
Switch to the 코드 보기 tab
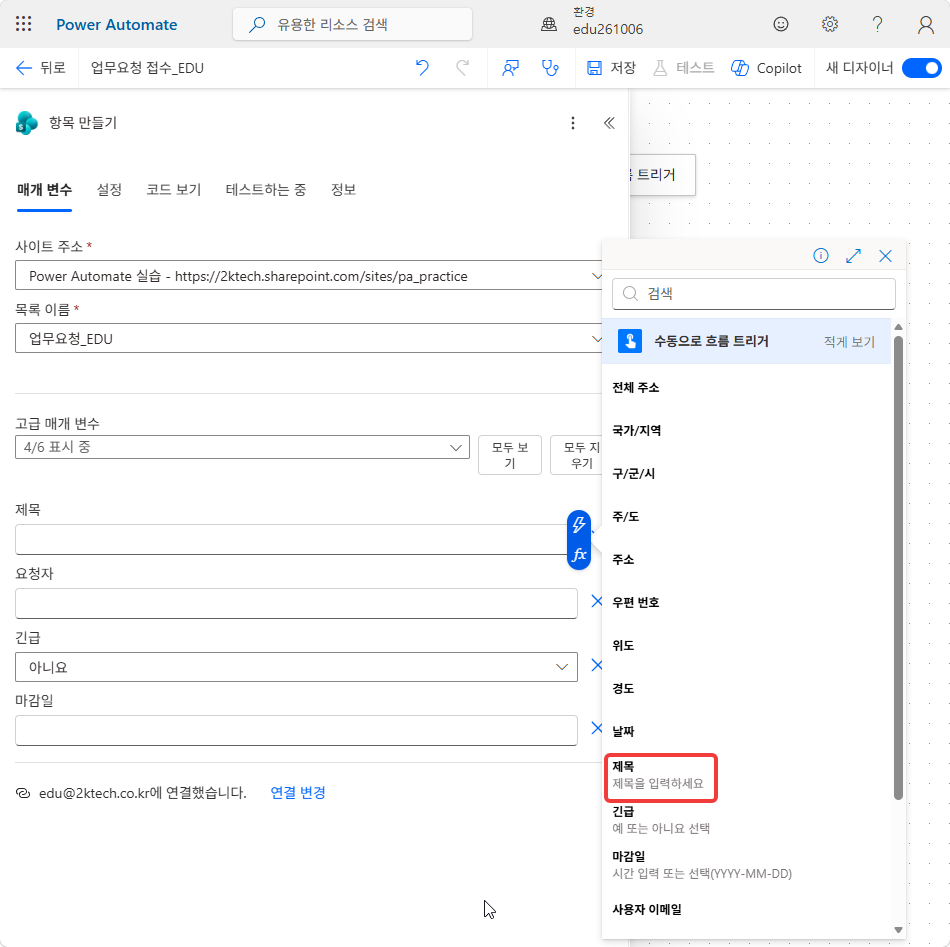[x=173, y=190]
